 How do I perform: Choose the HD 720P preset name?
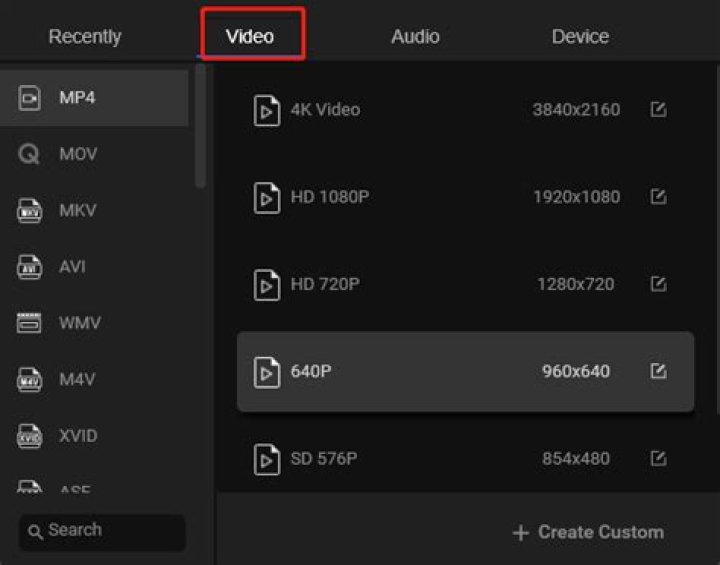(x=325, y=284)
